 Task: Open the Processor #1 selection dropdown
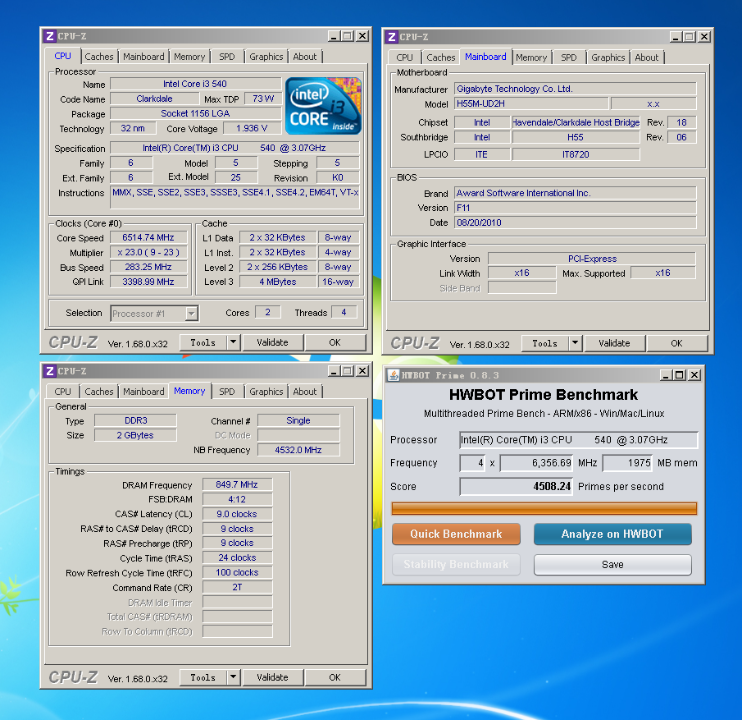coord(191,313)
